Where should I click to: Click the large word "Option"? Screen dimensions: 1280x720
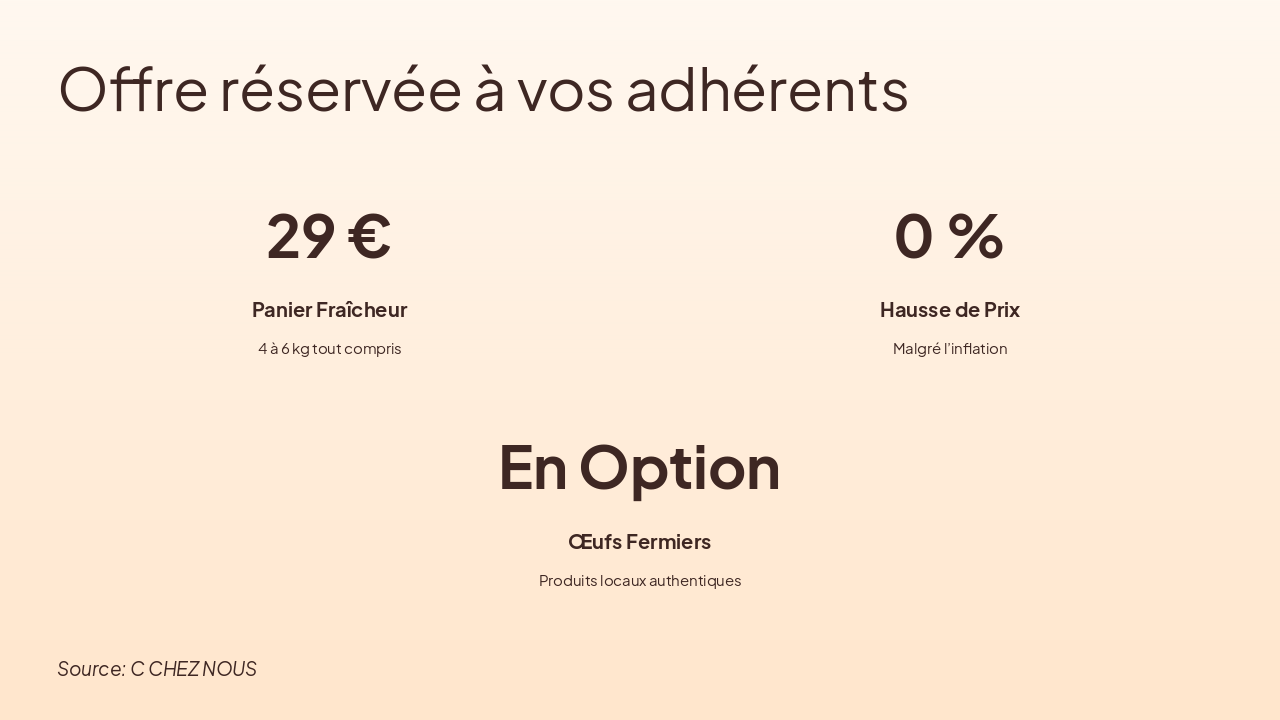click(x=679, y=467)
